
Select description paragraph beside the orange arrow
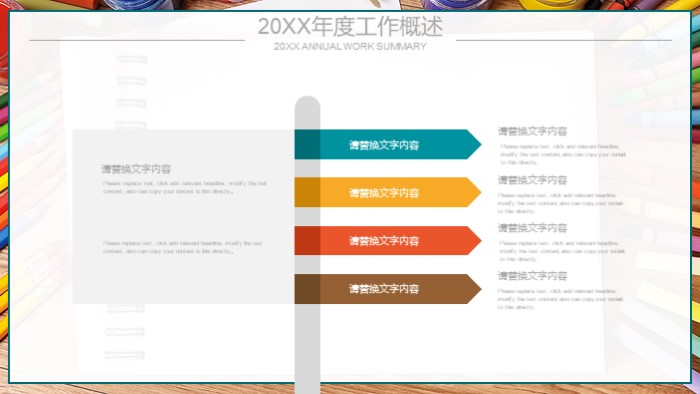point(561,203)
